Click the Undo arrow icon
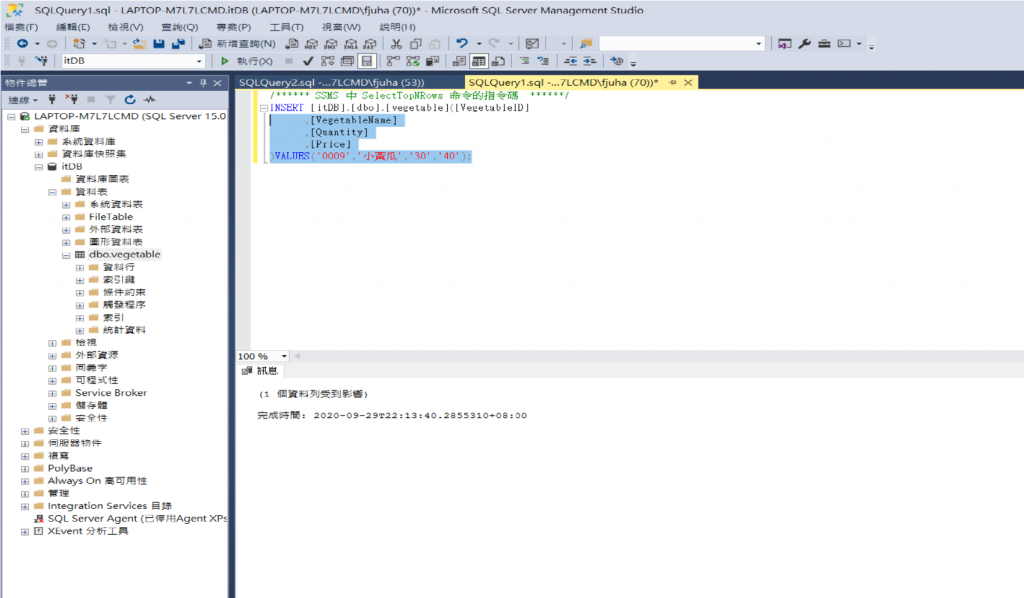The height and width of the screenshot is (598, 1024). coord(462,44)
